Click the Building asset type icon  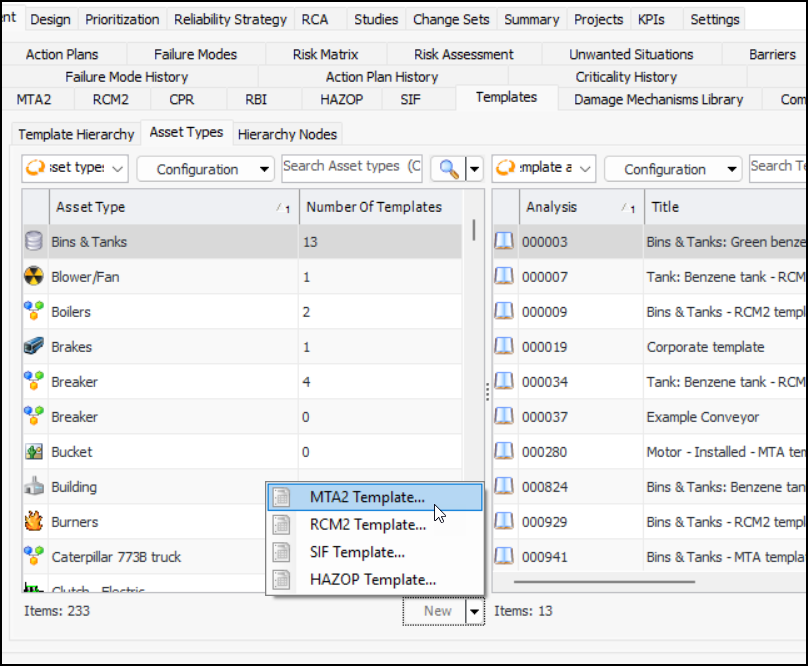[x=35, y=487]
